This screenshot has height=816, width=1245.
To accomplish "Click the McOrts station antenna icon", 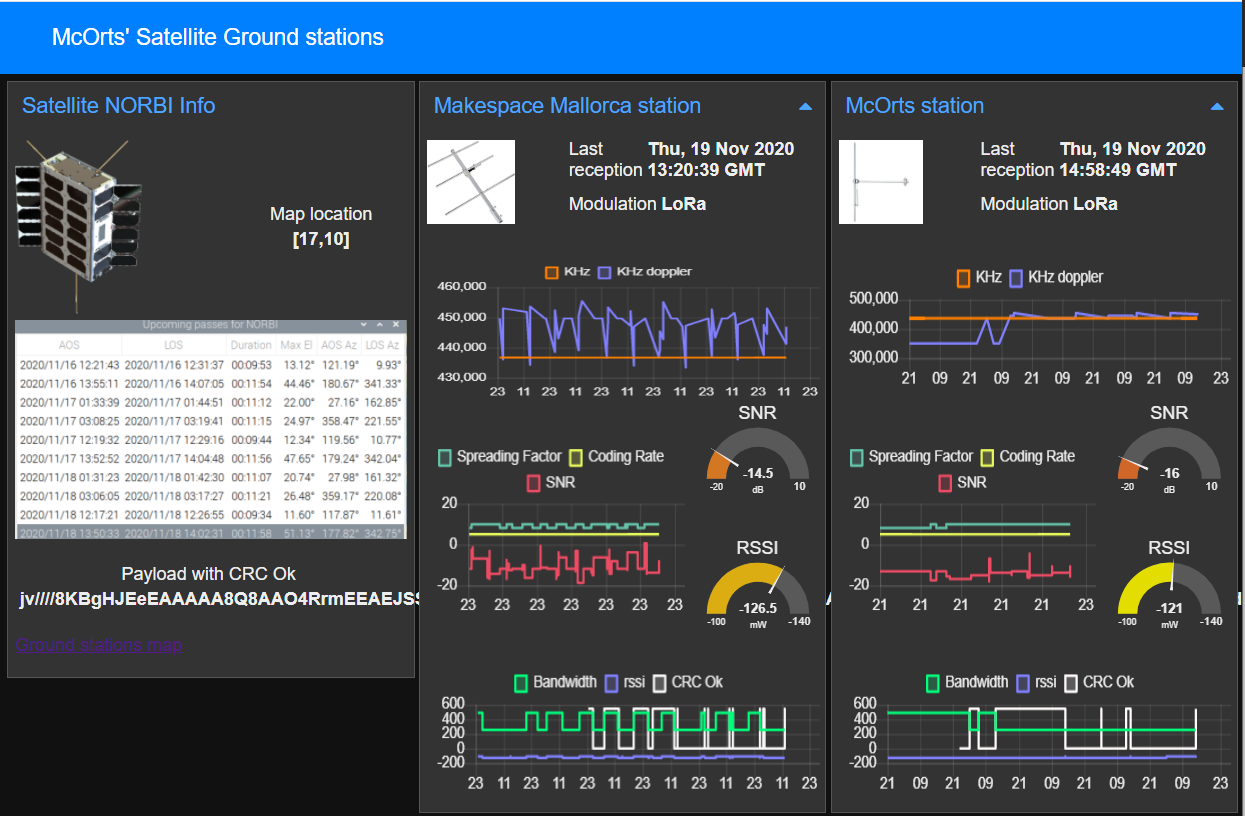I will coord(880,181).
